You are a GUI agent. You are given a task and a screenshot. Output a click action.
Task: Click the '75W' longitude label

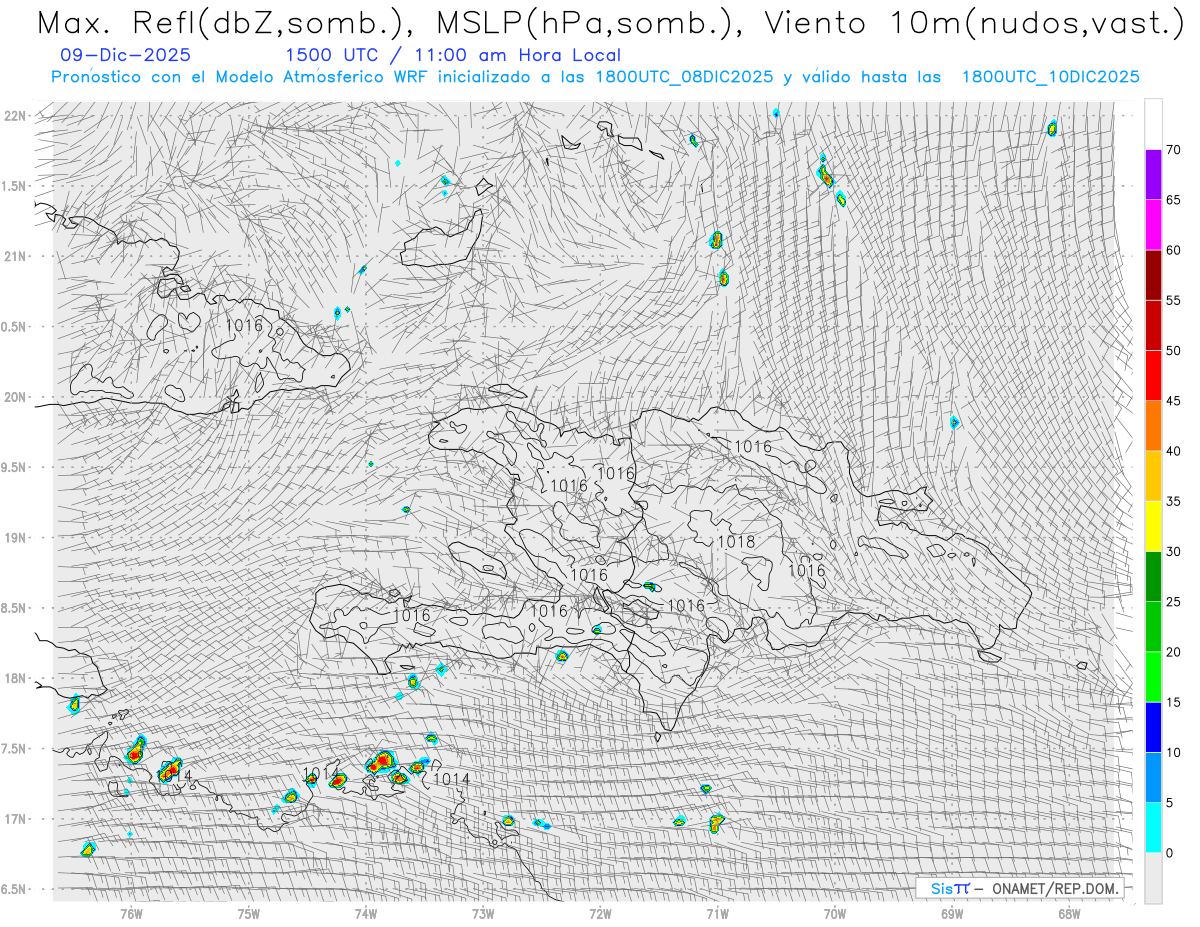tap(249, 913)
